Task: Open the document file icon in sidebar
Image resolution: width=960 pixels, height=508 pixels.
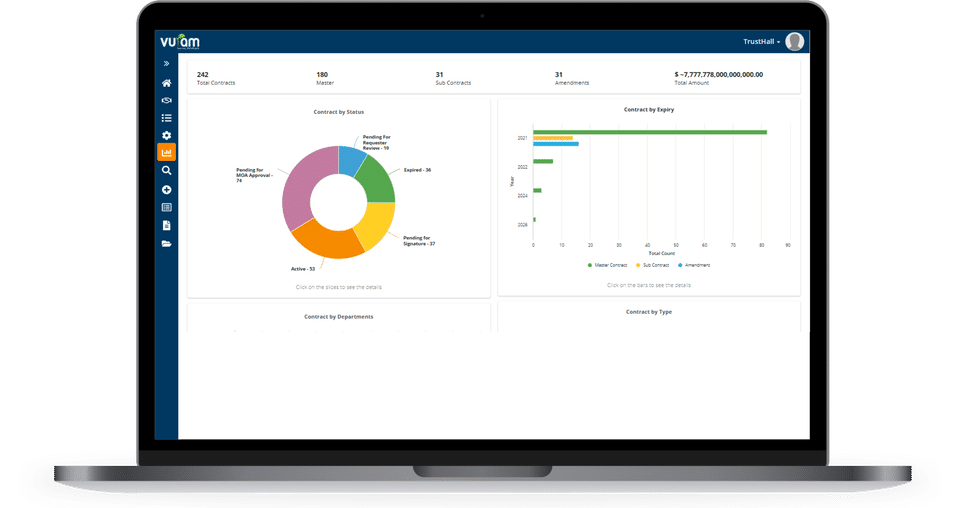Action: pos(166,225)
